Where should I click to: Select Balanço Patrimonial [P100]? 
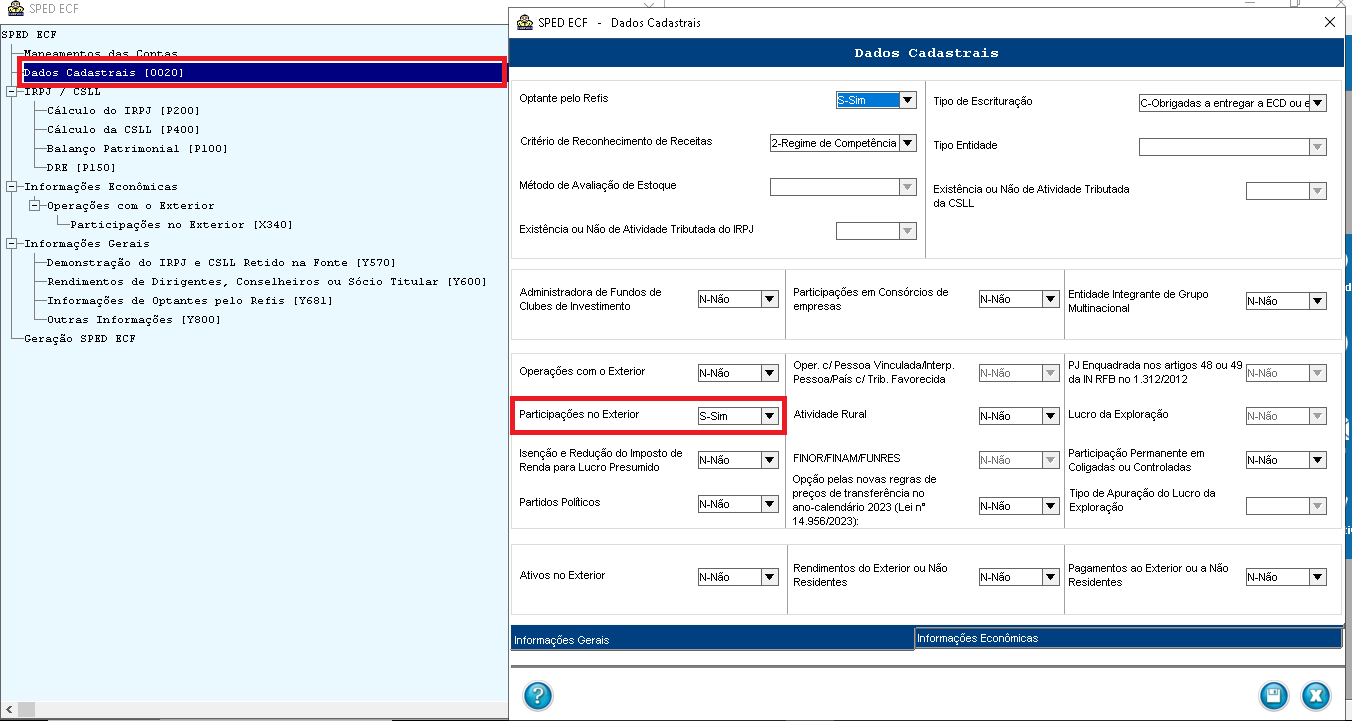click(138, 148)
